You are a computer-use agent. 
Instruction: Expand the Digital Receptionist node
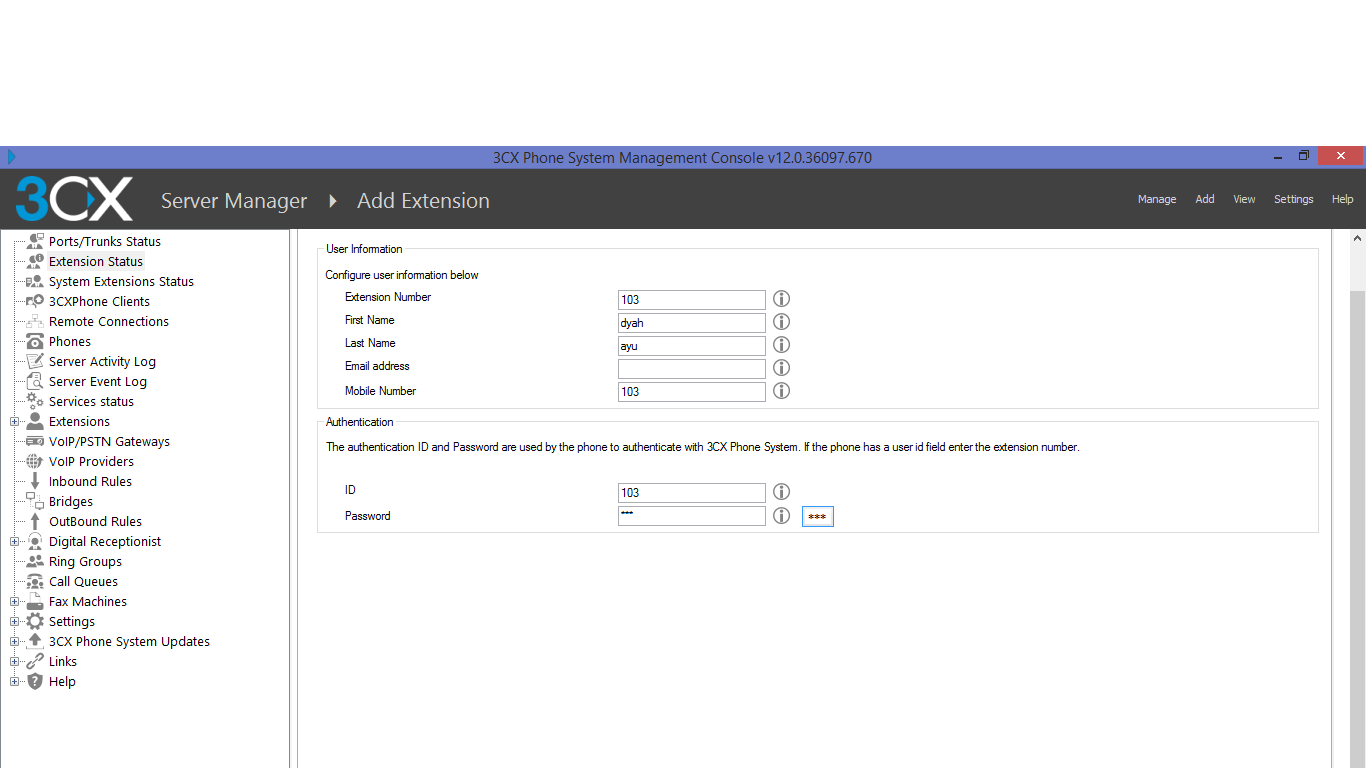tap(14, 542)
